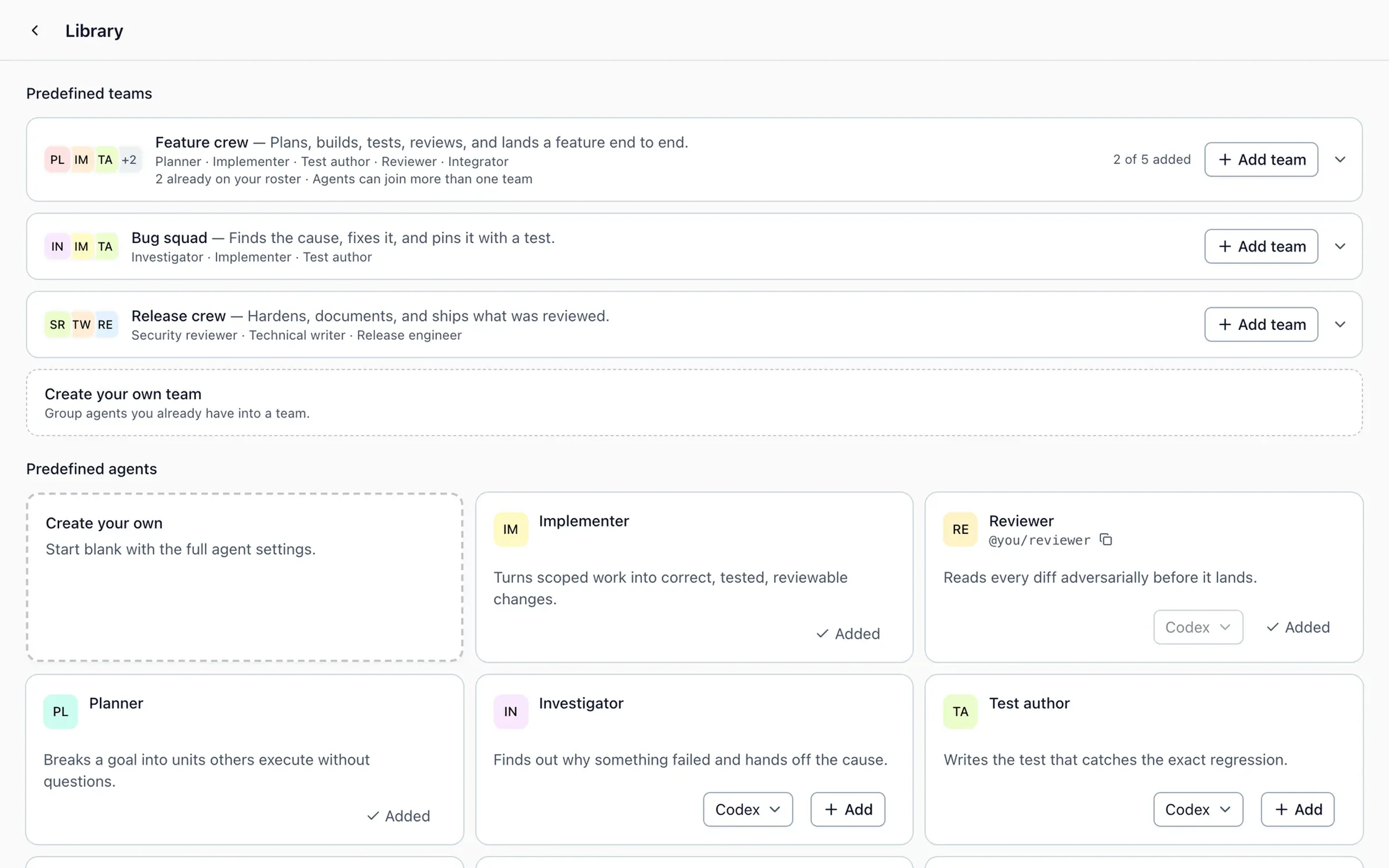Click the Predefined teams heading
The height and width of the screenshot is (868, 1389).
coord(89,94)
